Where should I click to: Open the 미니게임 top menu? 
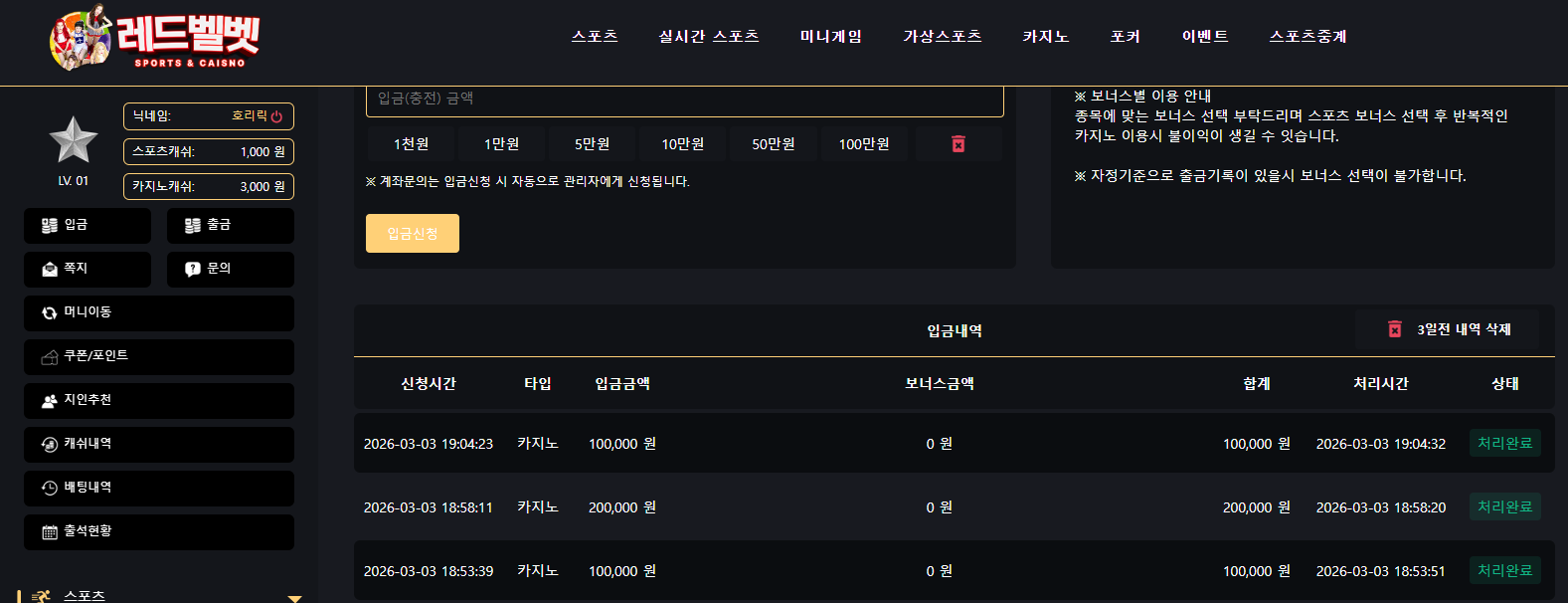coord(831,37)
